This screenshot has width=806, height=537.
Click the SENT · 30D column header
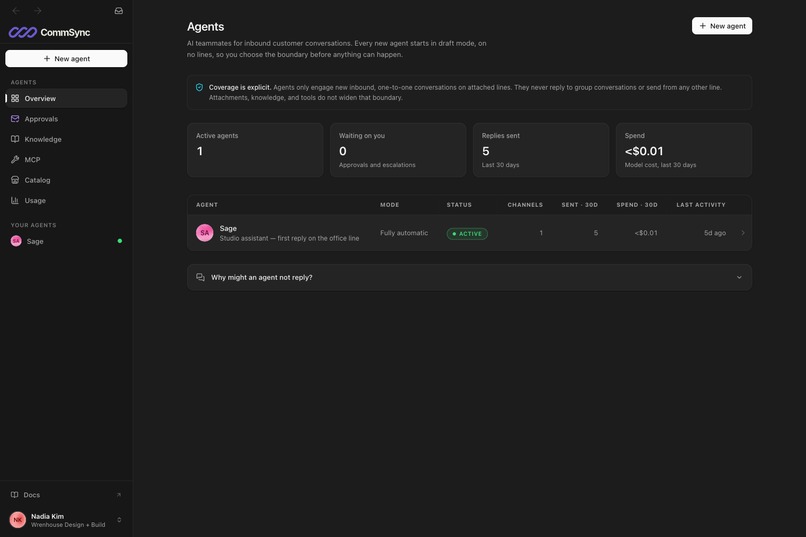pyautogui.click(x=579, y=205)
